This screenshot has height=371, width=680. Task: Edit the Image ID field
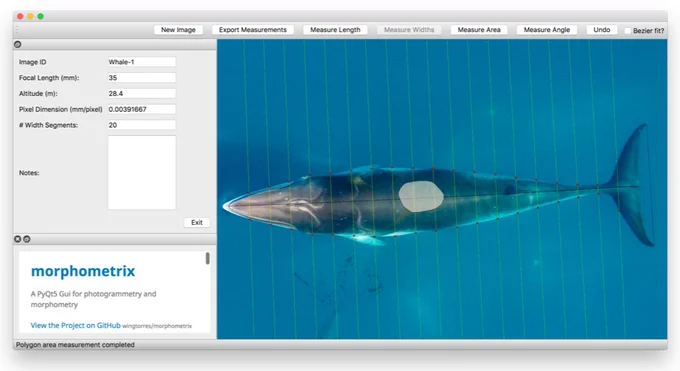point(142,62)
